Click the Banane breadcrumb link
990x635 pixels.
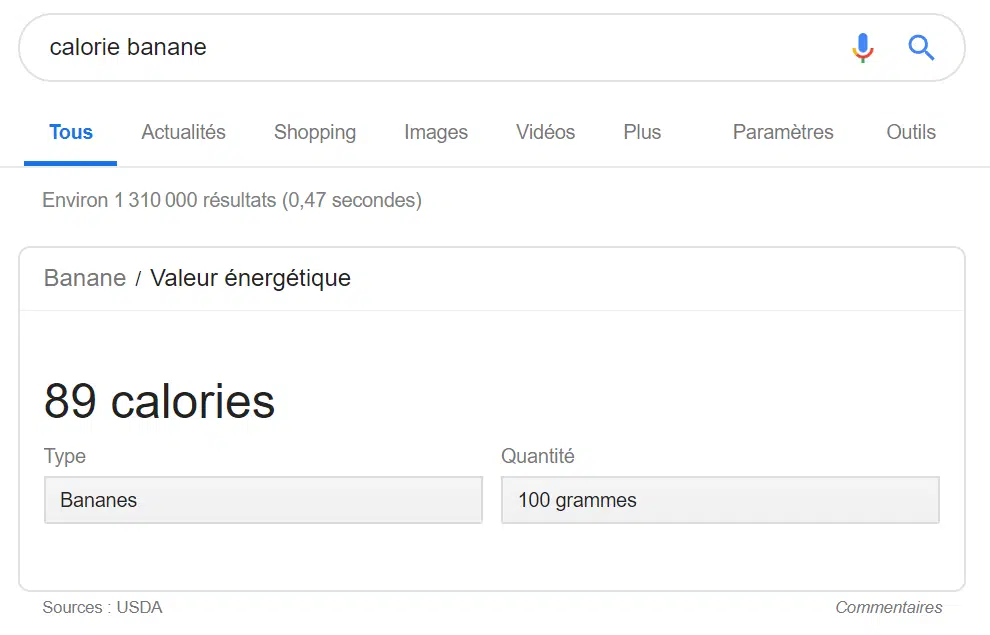tap(85, 278)
